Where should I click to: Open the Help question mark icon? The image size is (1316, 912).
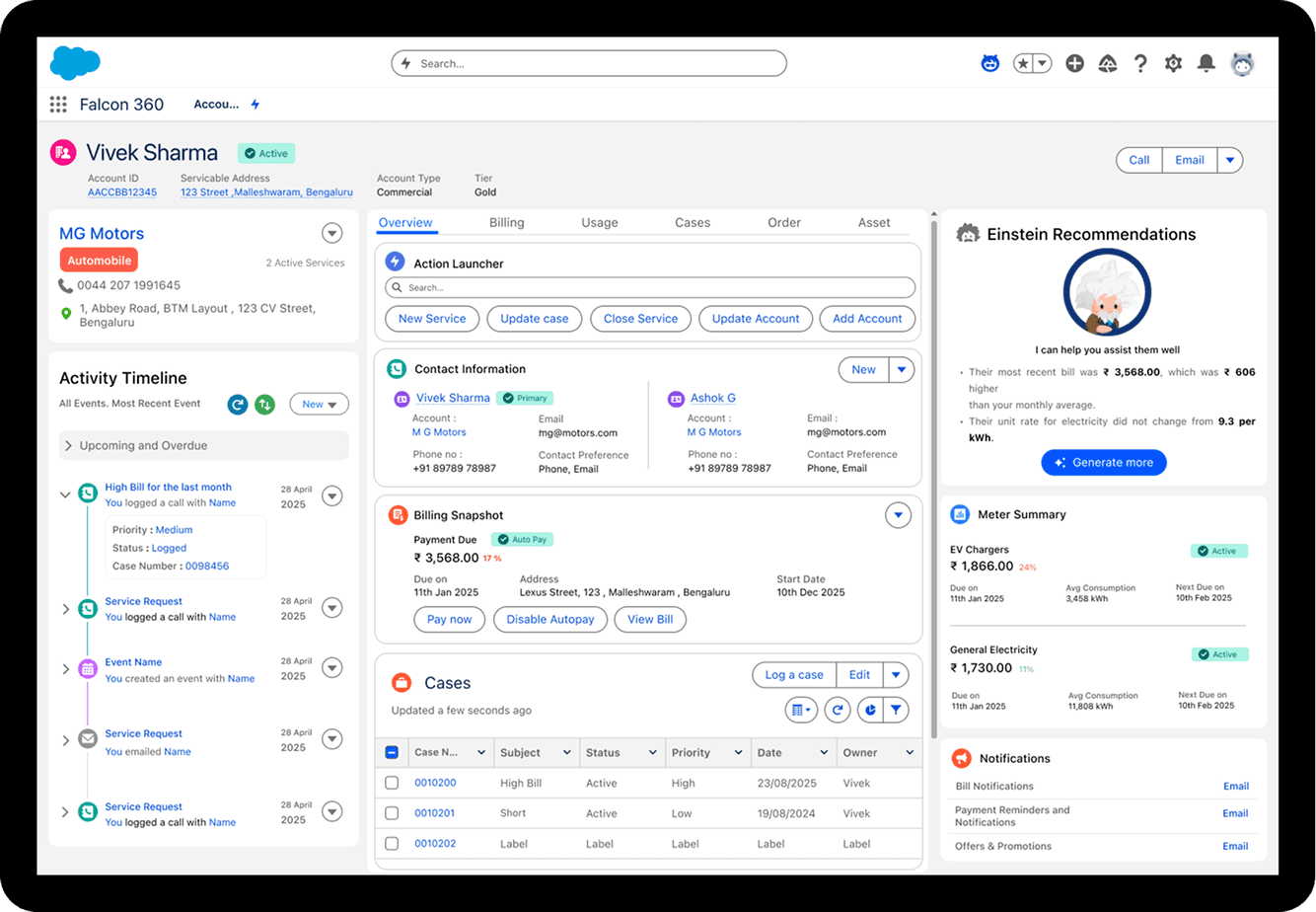point(1140,63)
